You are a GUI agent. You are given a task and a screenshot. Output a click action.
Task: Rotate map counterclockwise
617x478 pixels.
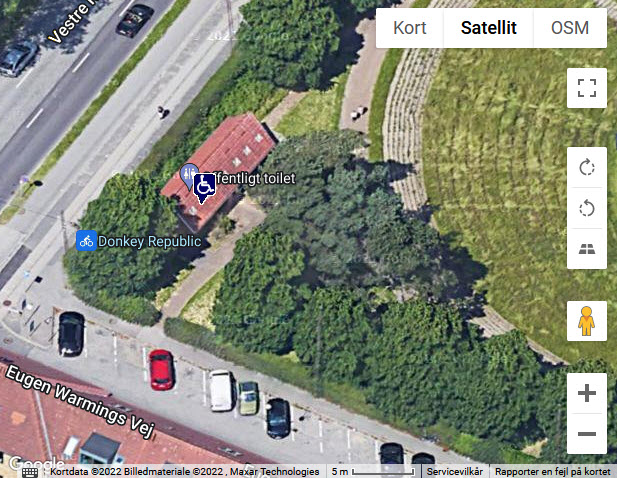pos(587,208)
